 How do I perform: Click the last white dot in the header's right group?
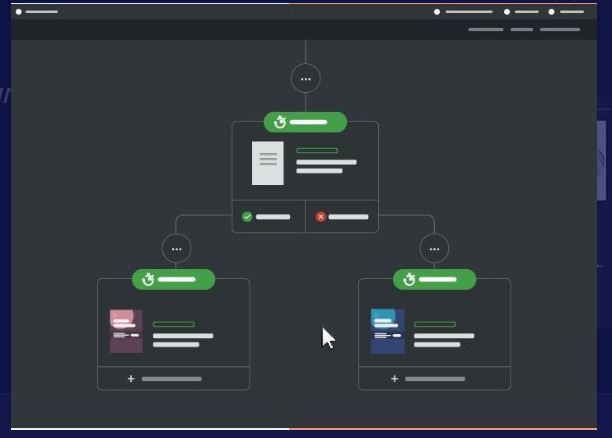point(552,12)
